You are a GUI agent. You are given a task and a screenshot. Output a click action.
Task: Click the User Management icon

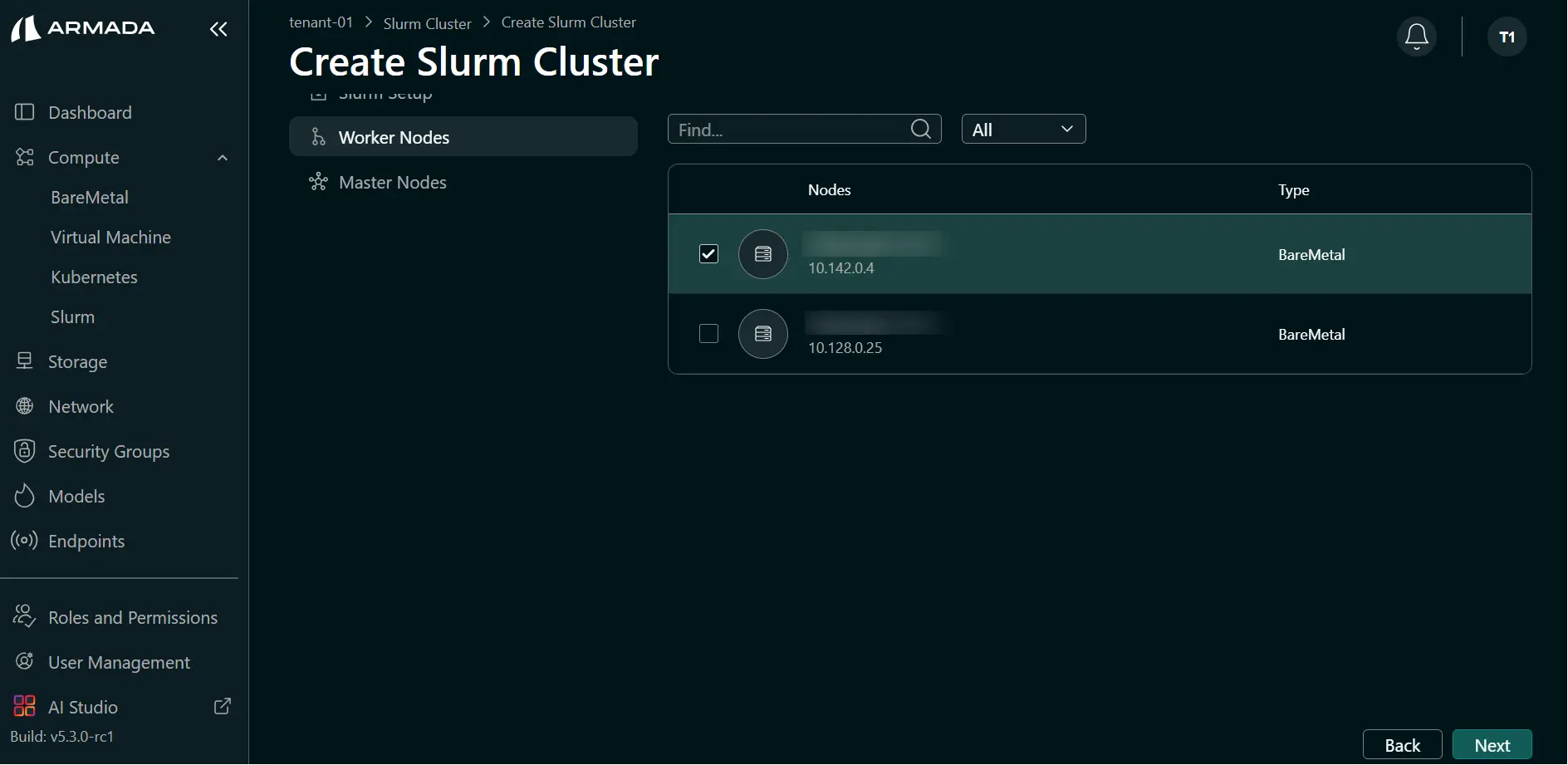tap(25, 661)
